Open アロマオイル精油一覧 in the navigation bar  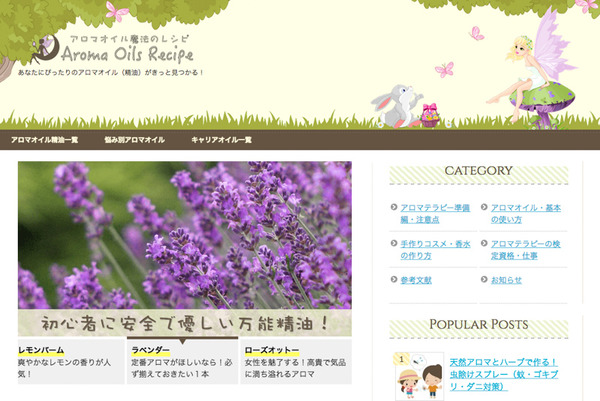(45, 140)
